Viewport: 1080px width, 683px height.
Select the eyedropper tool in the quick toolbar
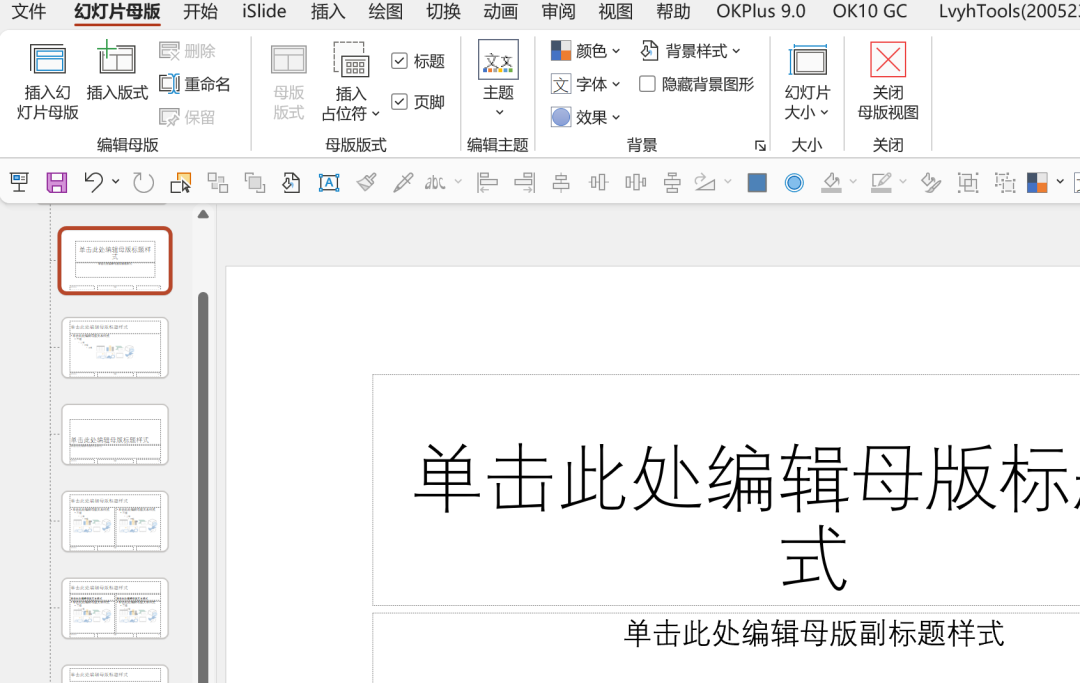pos(404,182)
